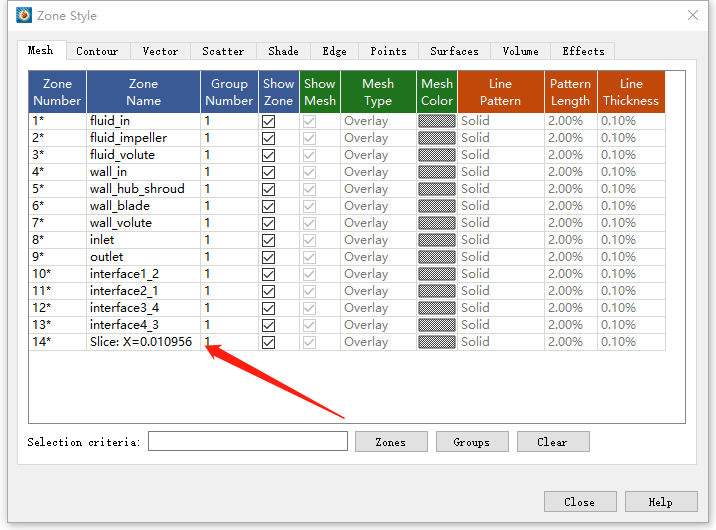Toggle Show Zone for Slice X=0.010956
Screen dimensions: 716x530
(268, 342)
